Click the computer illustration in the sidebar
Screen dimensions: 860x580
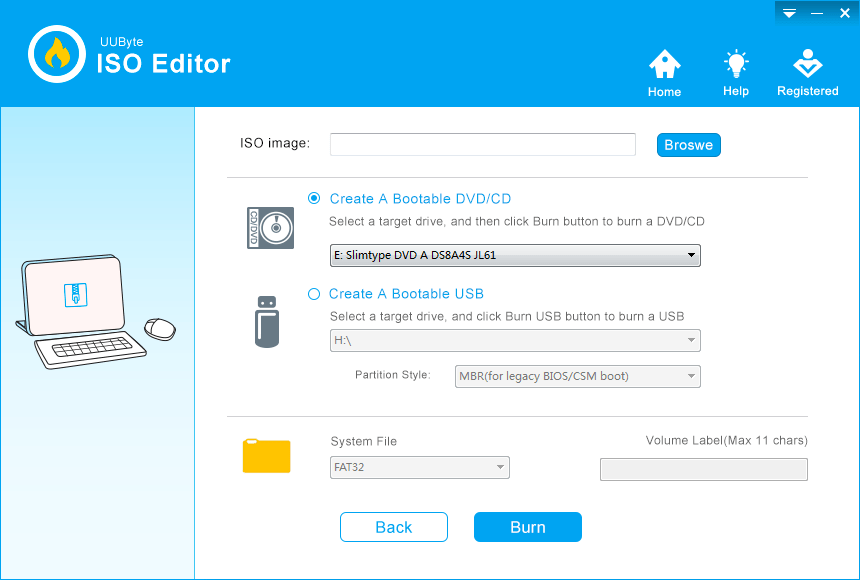[x=95, y=312]
